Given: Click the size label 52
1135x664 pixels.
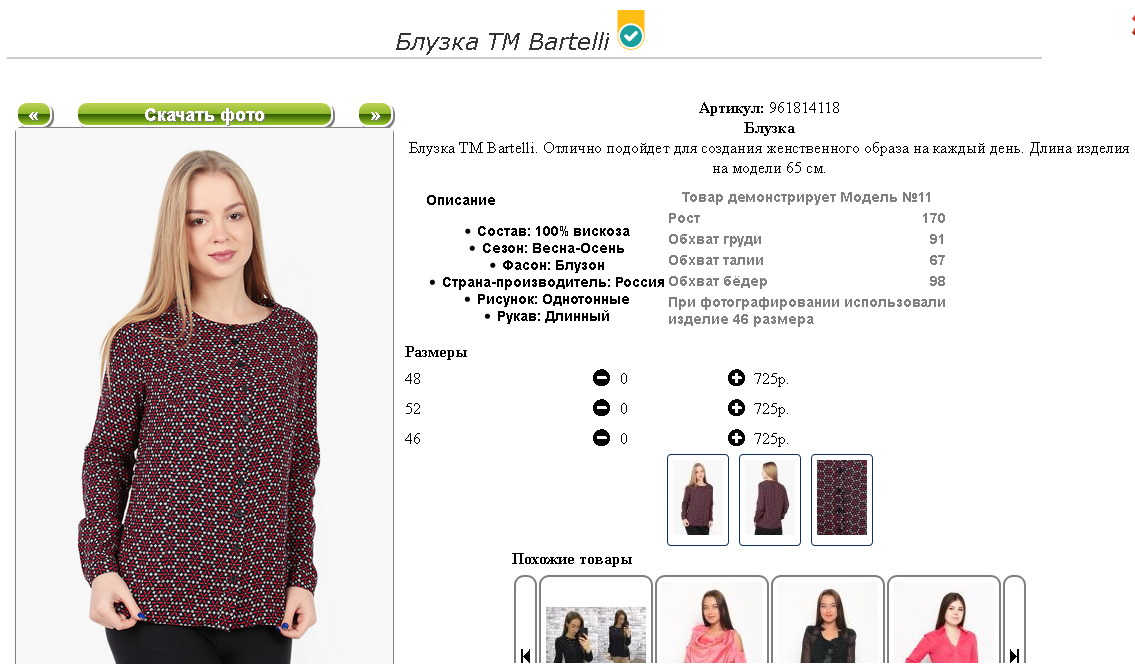Looking at the screenshot, I should pyautogui.click(x=413, y=408).
